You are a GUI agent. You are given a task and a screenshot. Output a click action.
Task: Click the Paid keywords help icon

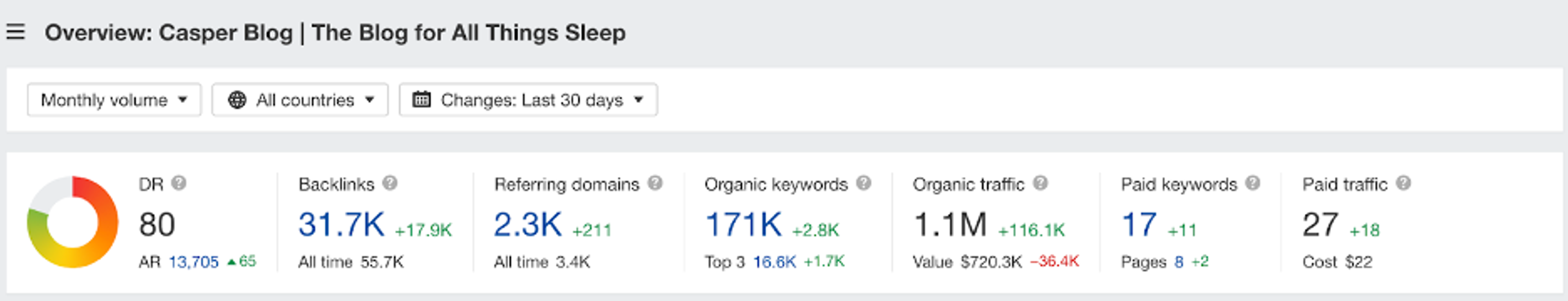click(x=1253, y=183)
